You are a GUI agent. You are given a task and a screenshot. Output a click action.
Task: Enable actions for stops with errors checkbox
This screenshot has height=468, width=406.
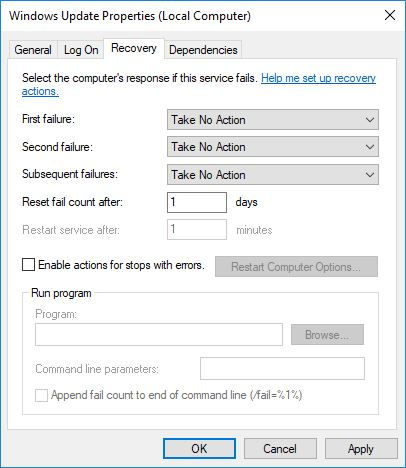pyautogui.click(x=28, y=265)
